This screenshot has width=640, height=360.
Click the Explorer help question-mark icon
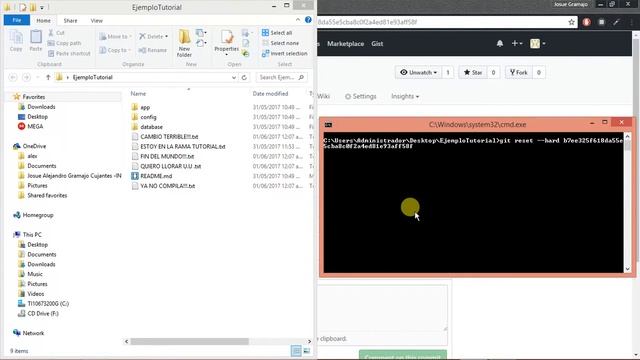(x=308, y=20)
